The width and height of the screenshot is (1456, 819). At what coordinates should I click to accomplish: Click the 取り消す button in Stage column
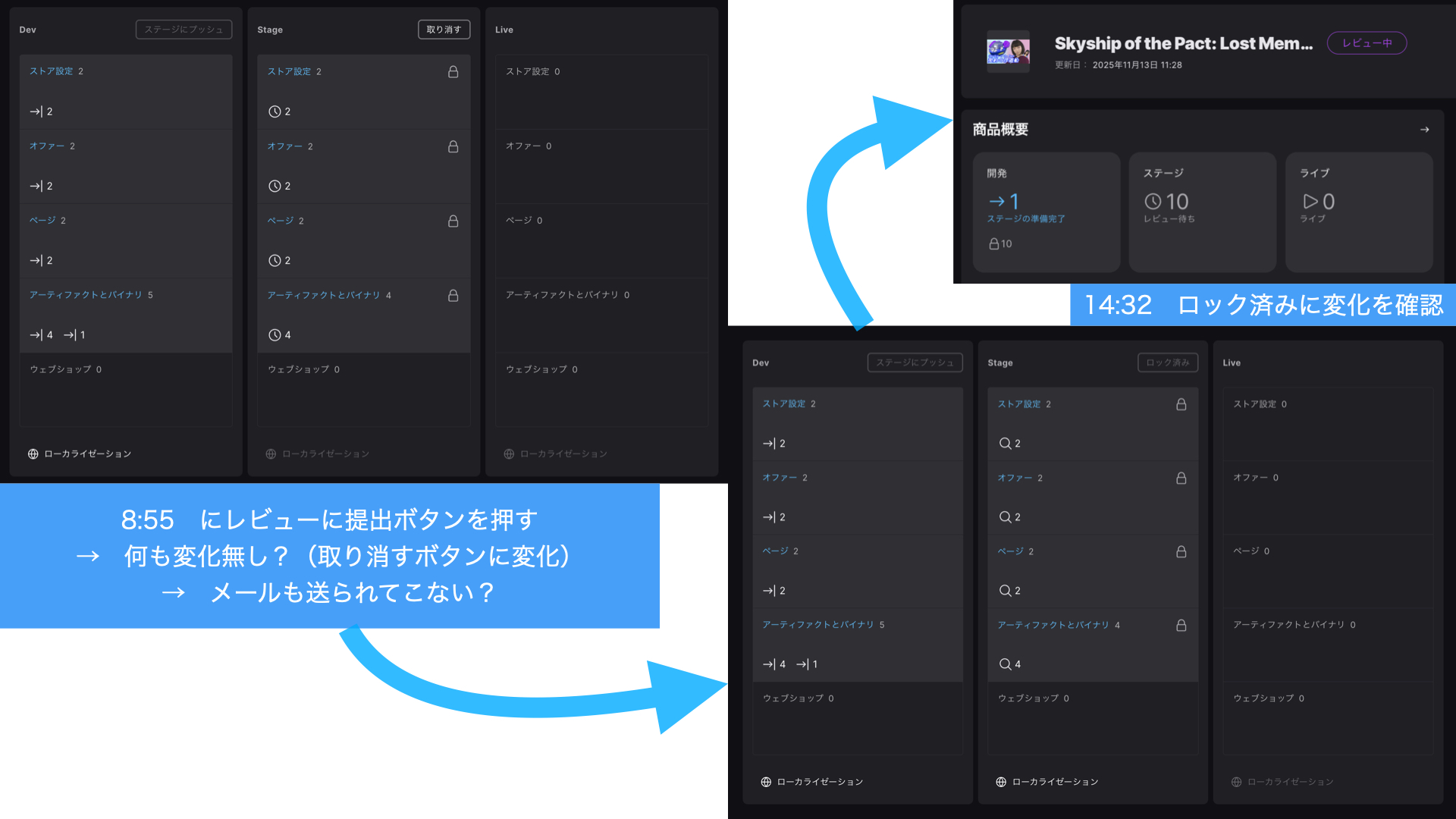coord(444,30)
